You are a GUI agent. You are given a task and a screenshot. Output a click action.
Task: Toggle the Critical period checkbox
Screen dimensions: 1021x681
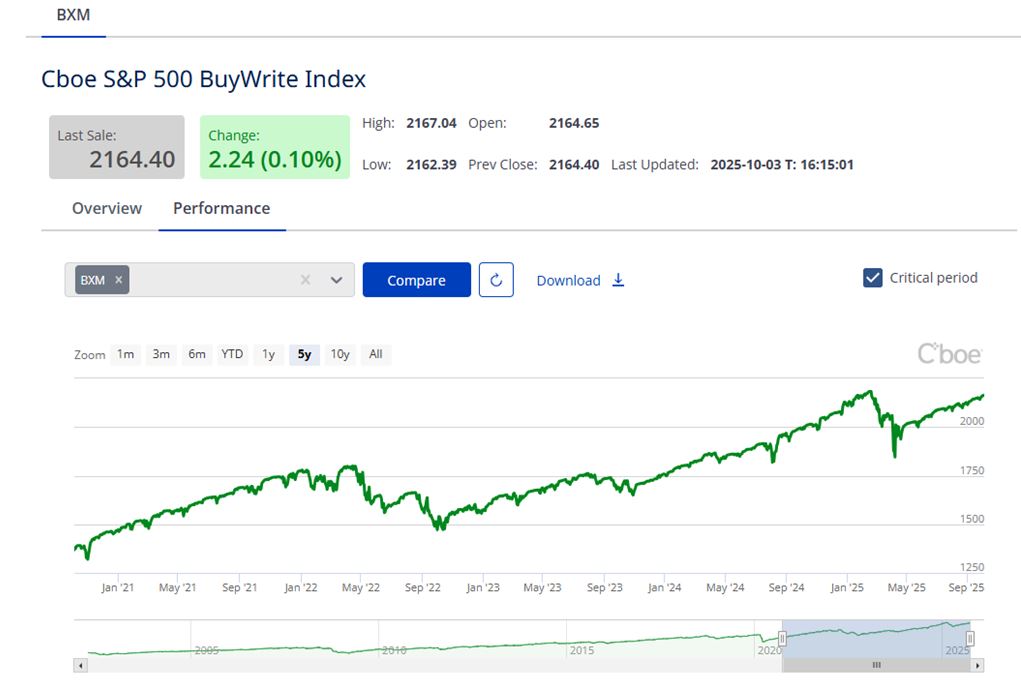(872, 278)
